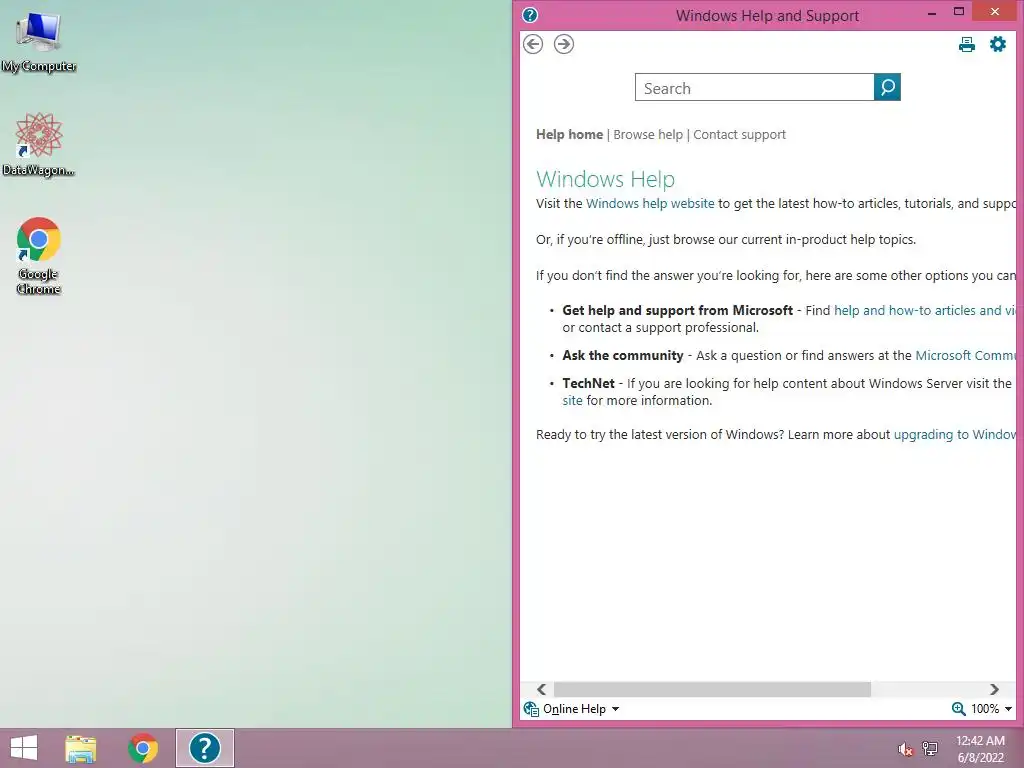Click inside the Search input field

tap(754, 88)
